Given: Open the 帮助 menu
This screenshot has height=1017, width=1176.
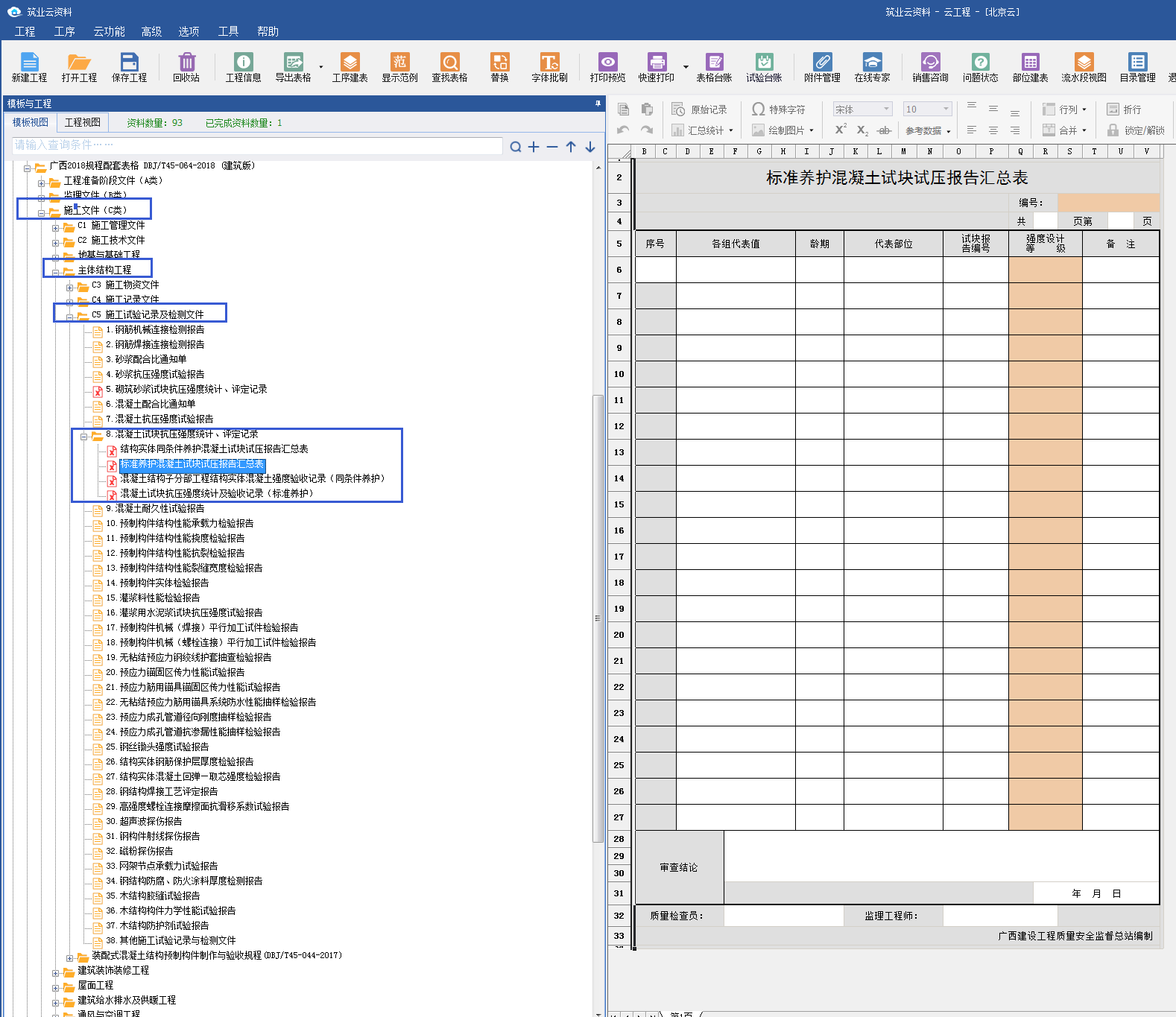Looking at the screenshot, I should pyautogui.click(x=268, y=31).
